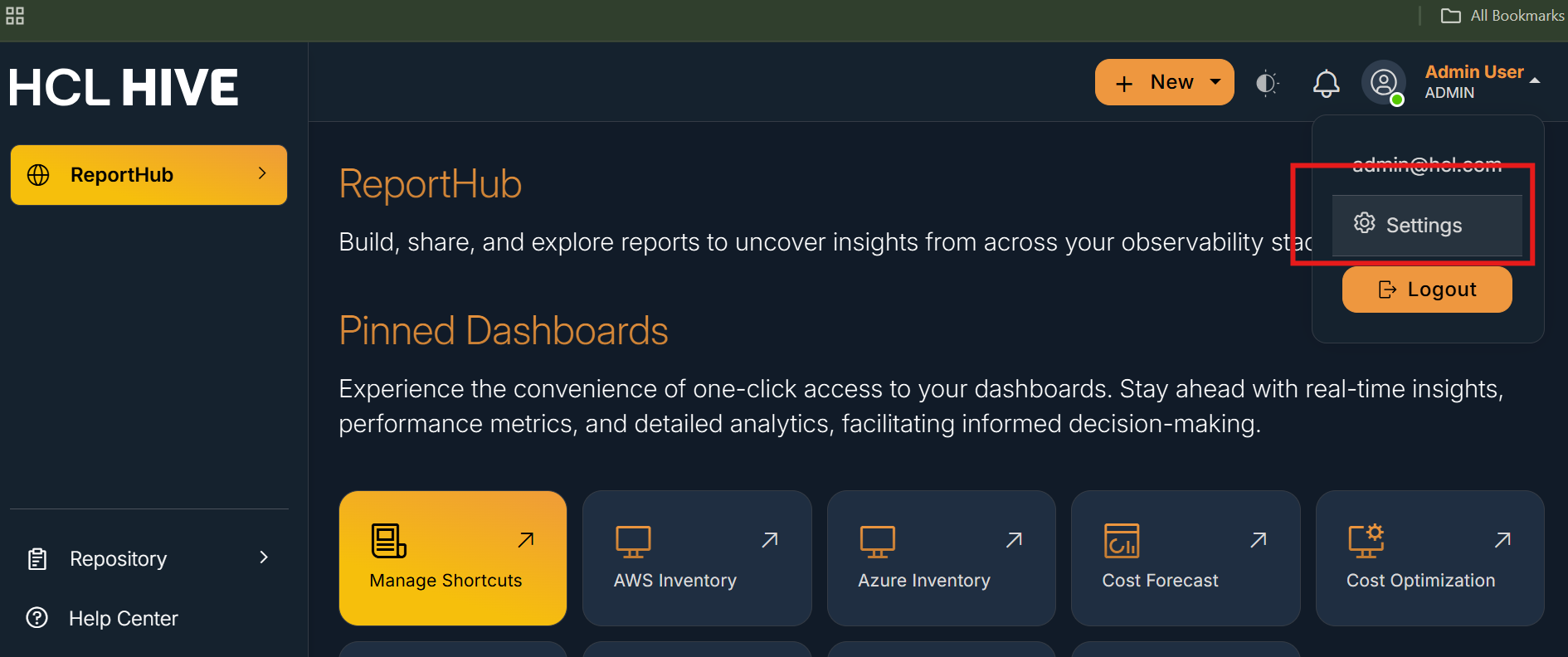The height and width of the screenshot is (657, 1568).
Task: Click the apps grid icon in browser bar
Action: (15, 16)
